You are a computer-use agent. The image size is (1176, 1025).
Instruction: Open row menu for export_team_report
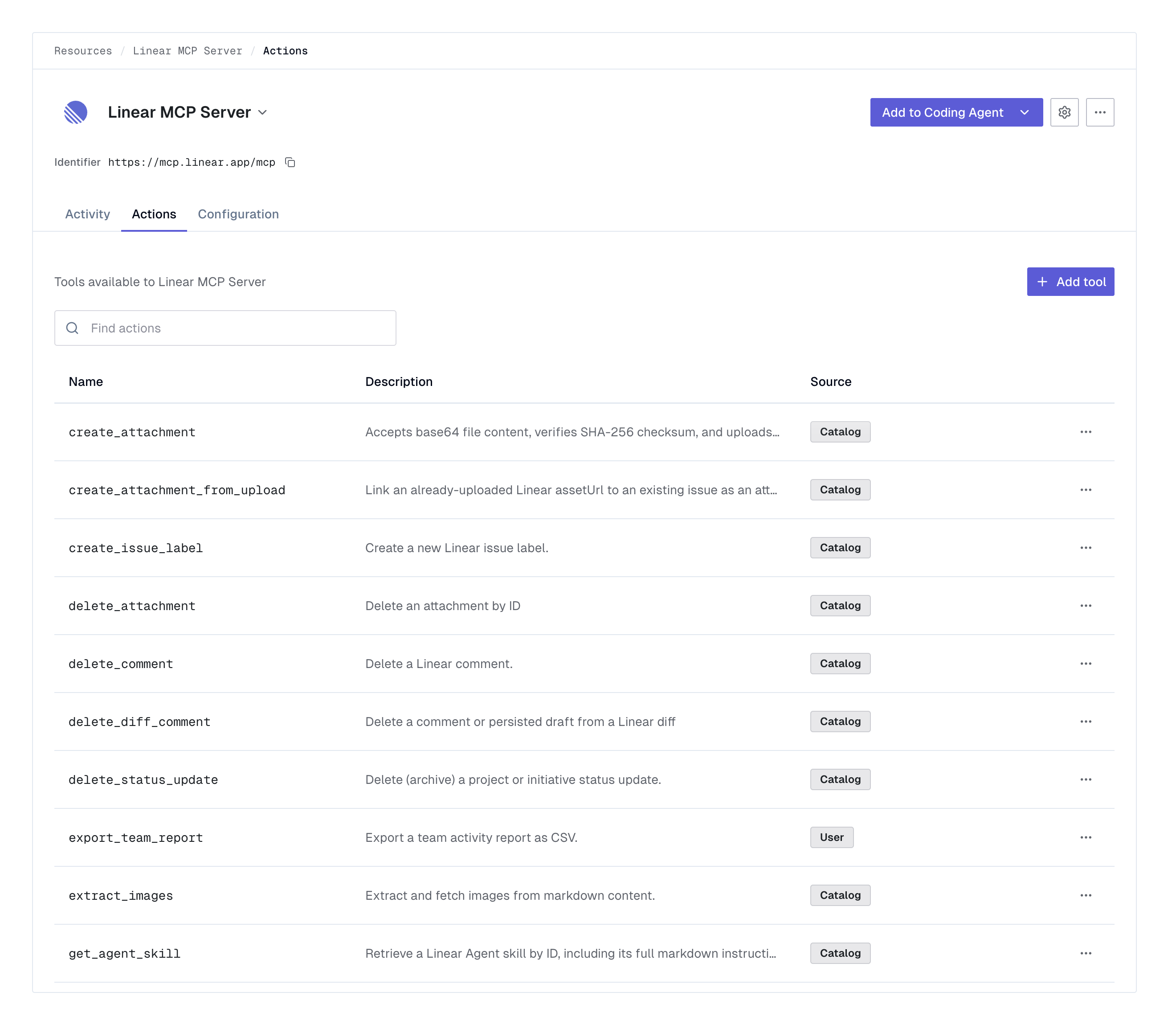[x=1085, y=837]
